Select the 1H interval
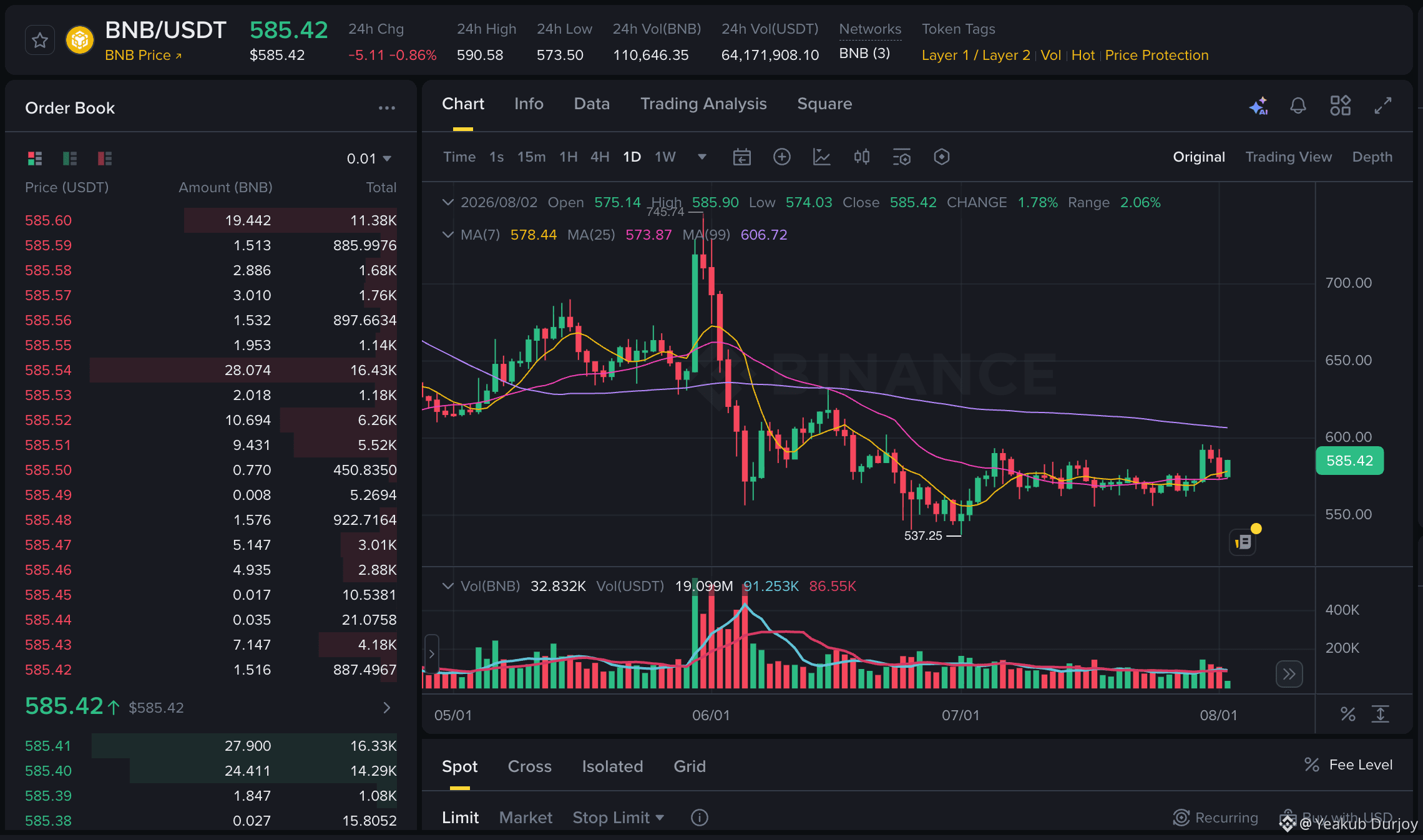Image resolution: width=1423 pixels, height=840 pixels. [x=568, y=157]
